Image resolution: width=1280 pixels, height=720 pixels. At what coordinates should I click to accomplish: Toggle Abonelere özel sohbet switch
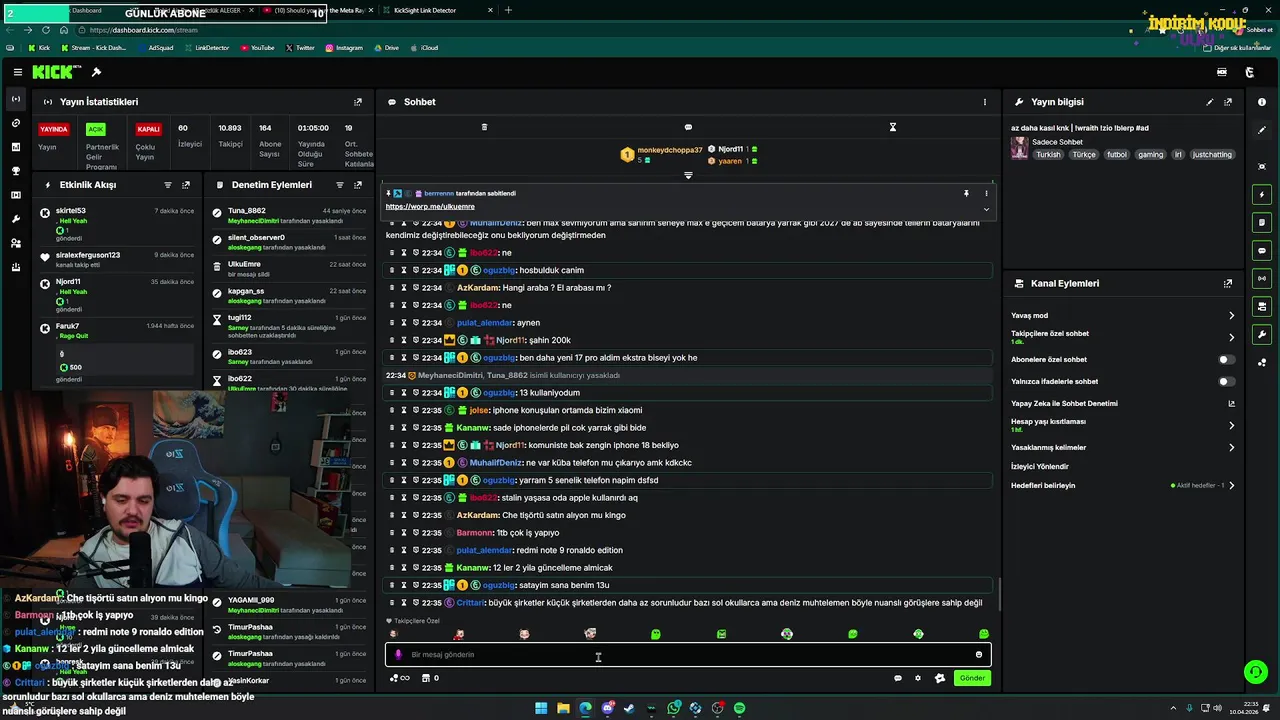(1226, 359)
